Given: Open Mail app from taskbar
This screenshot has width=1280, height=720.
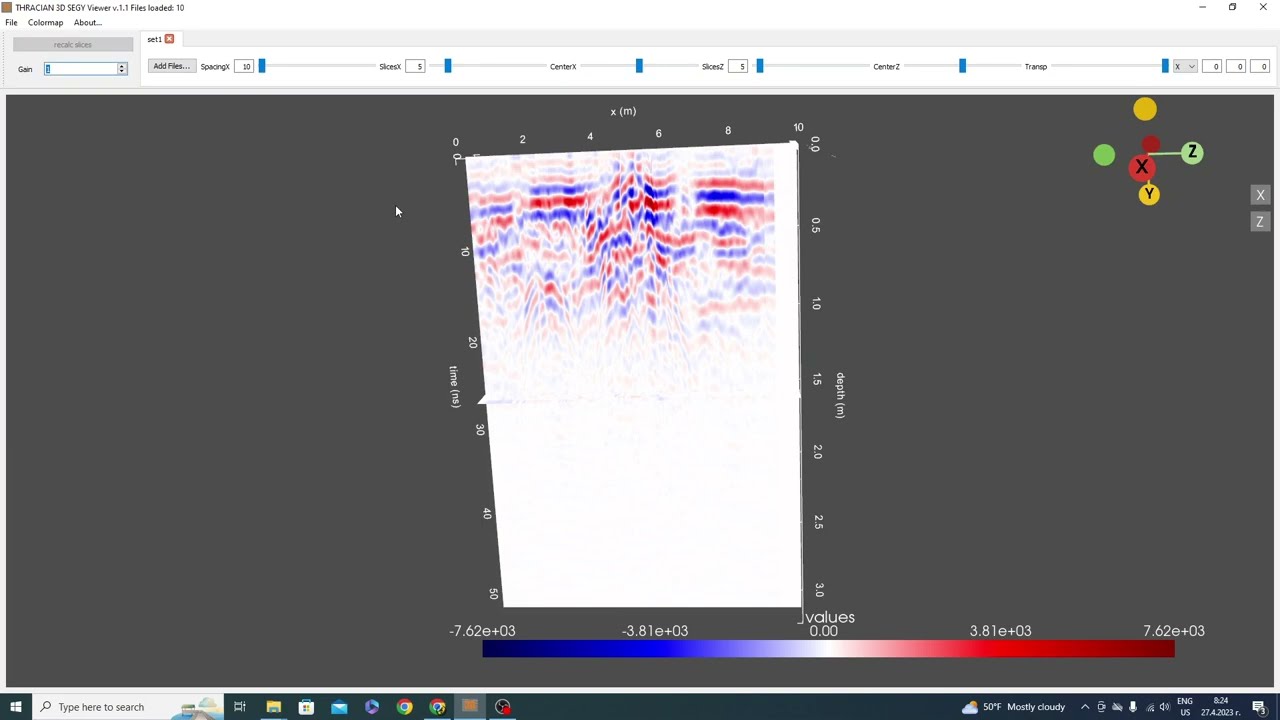Looking at the screenshot, I should 339,707.
